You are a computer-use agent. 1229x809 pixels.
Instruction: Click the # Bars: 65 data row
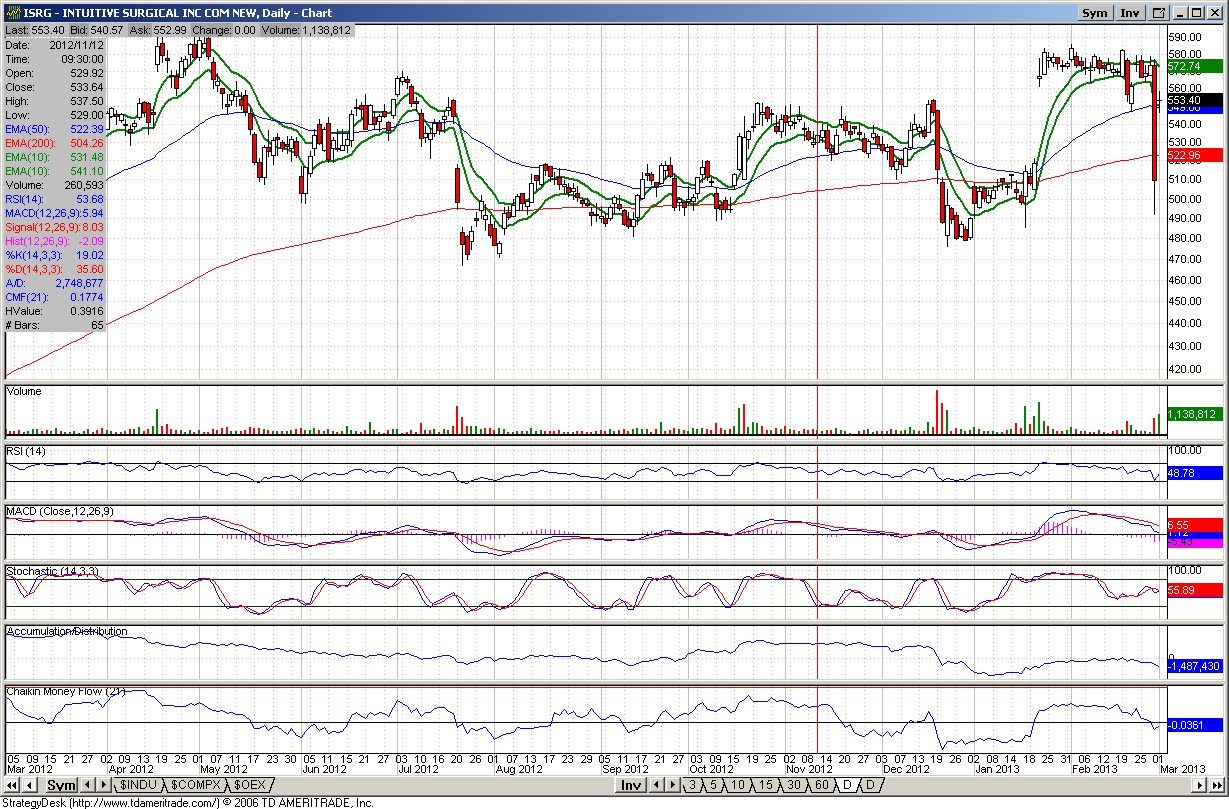pyautogui.click(x=55, y=325)
